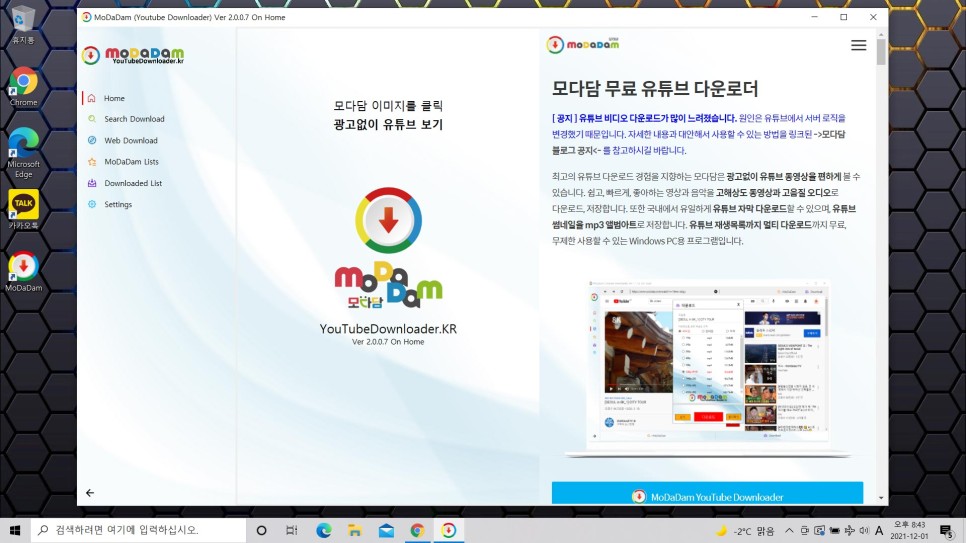Viewport: 966px width, 543px height.
Task: Open the Windows Start menu
Action: tap(15, 530)
